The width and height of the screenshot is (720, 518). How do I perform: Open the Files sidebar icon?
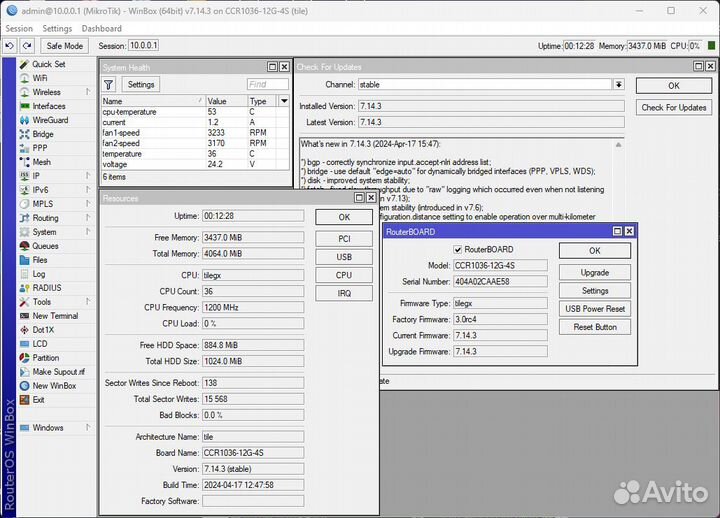tap(24, 260)
